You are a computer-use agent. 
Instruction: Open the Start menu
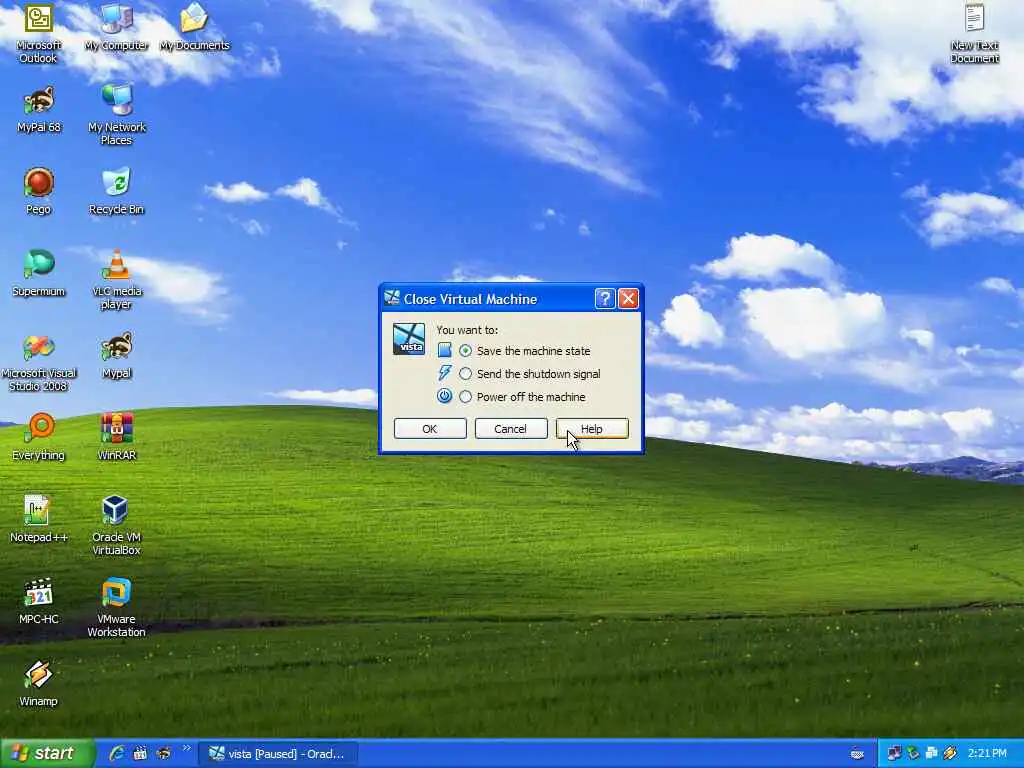pyautogui.click(x=46, y=753)
